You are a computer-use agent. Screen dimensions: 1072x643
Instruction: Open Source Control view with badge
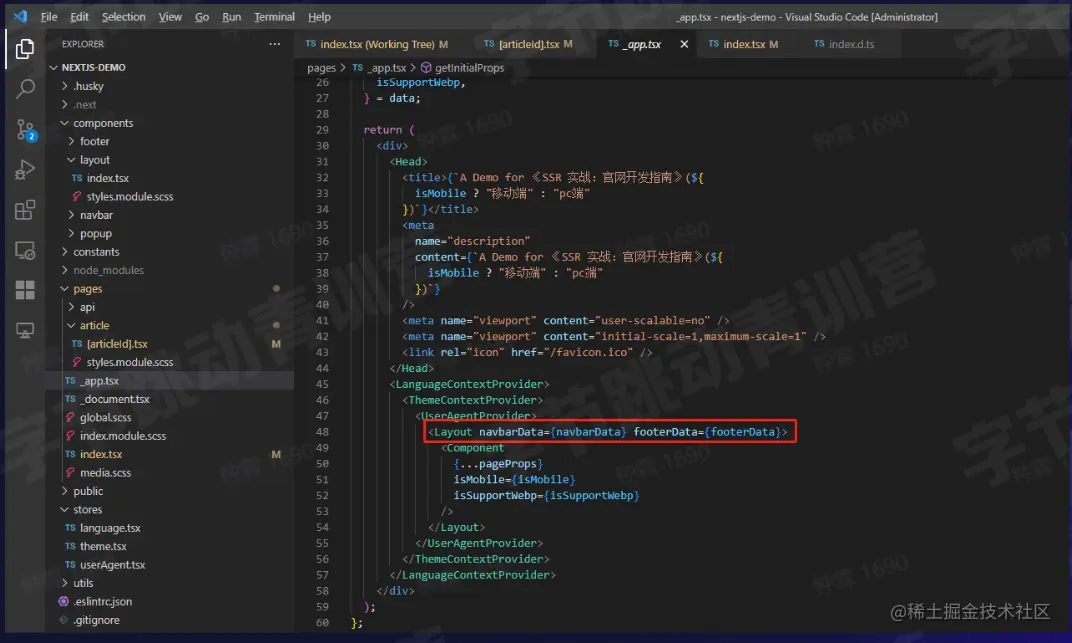tap(25, 129)
